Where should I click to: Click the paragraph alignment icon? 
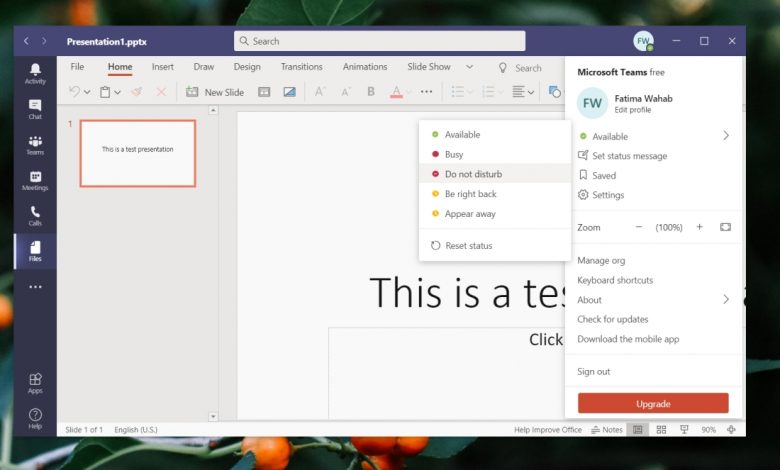[x=518, y=92]
